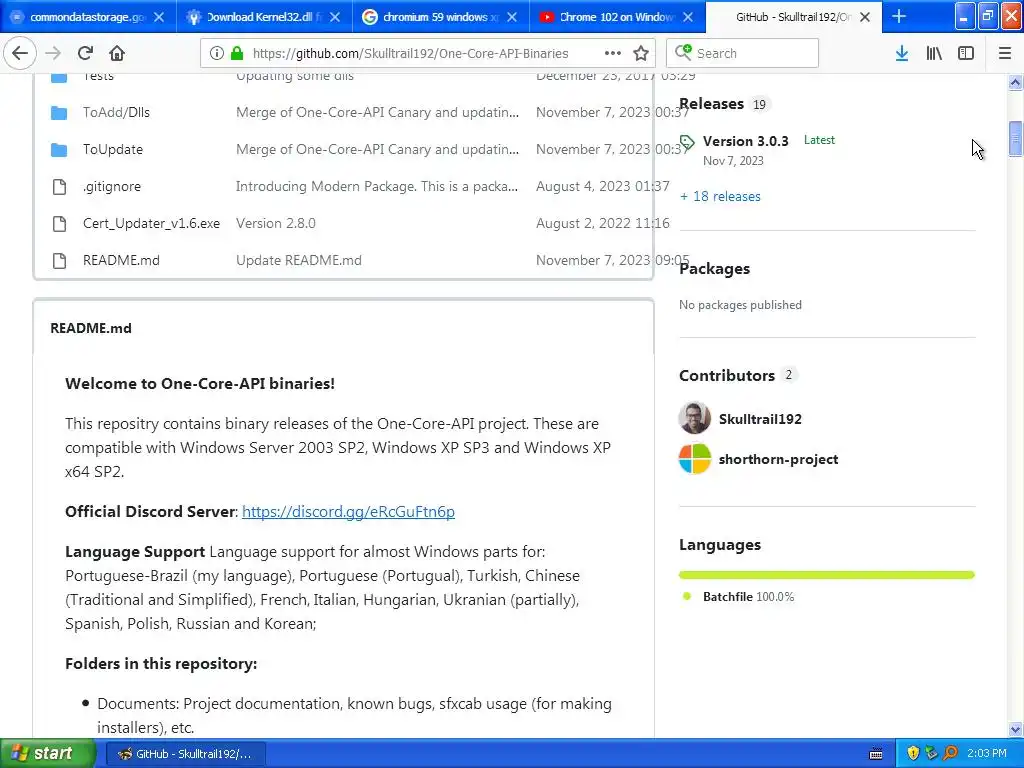
Task: Click the GitHub taskbar window button
Action: coord(185,754)
